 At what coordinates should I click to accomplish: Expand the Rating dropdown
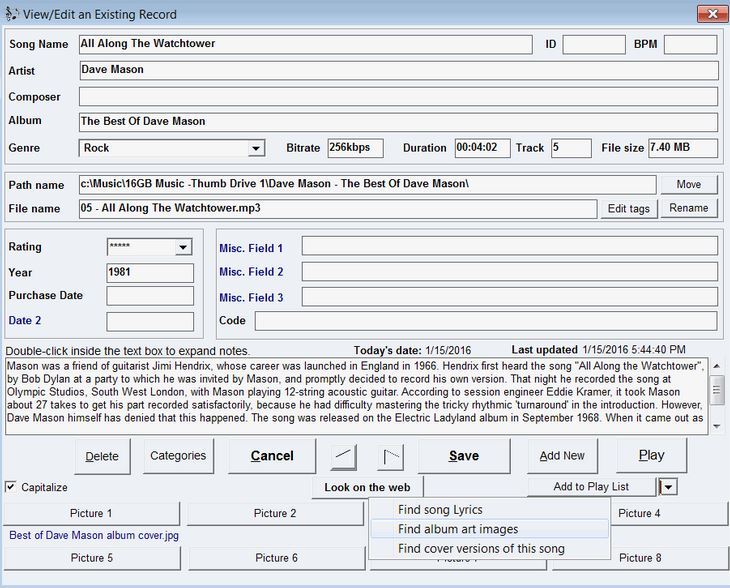click(183, 247)
